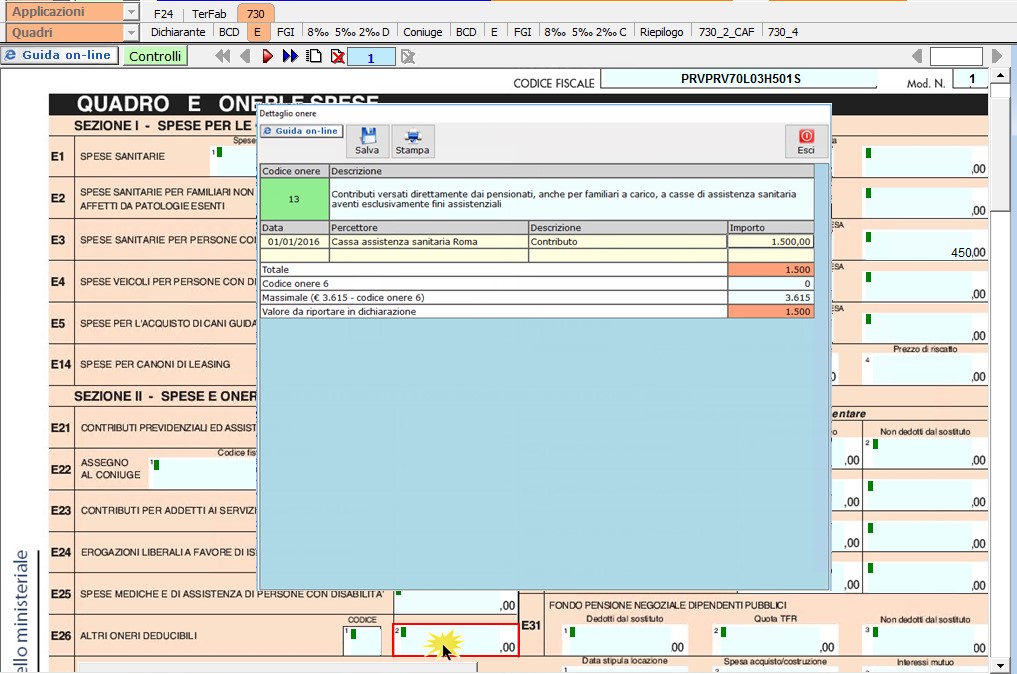Select the declarant's FGI tab

click(285, 32)
